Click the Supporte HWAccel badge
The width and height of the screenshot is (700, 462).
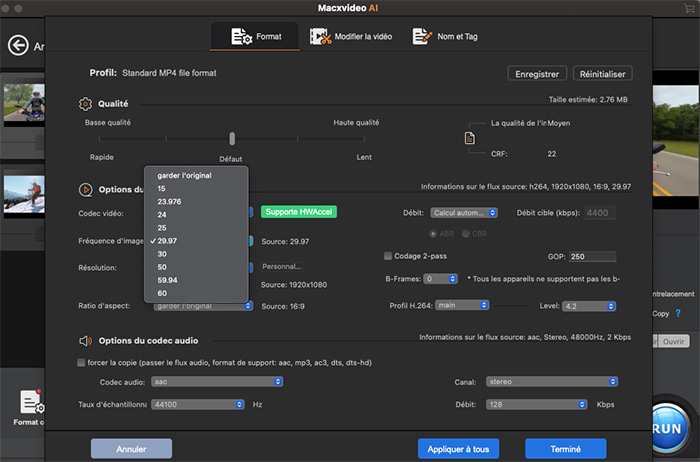coord(299,212)
